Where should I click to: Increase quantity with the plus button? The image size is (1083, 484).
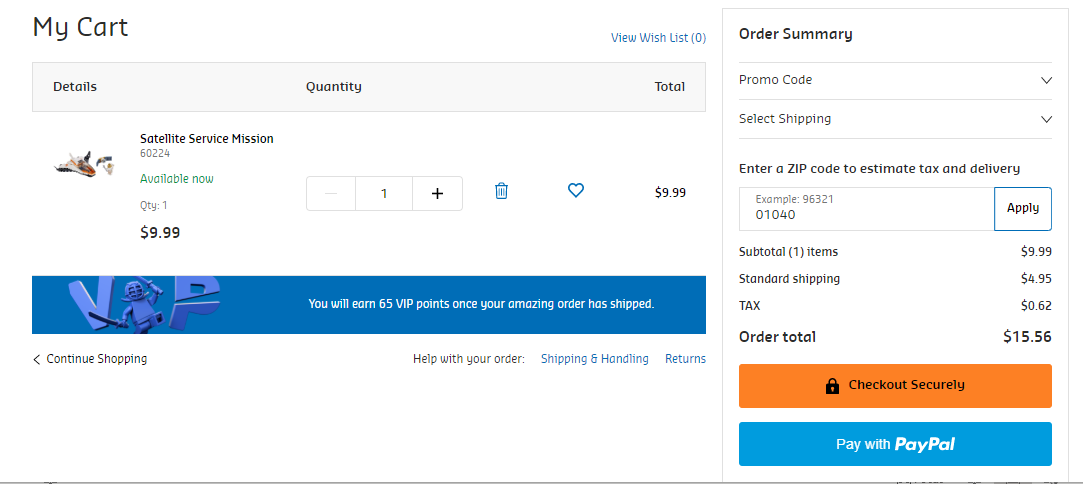tap(437, 194)
